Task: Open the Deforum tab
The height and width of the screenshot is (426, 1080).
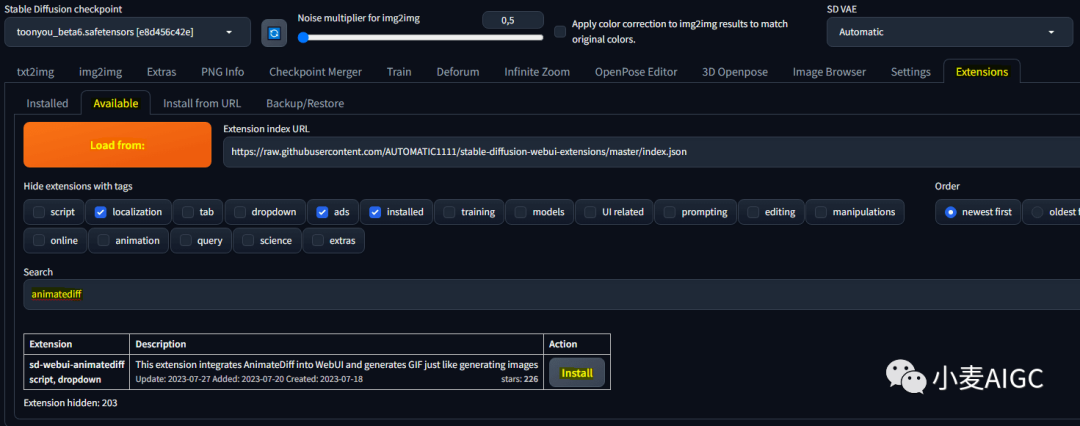Action: click(458, 72)
